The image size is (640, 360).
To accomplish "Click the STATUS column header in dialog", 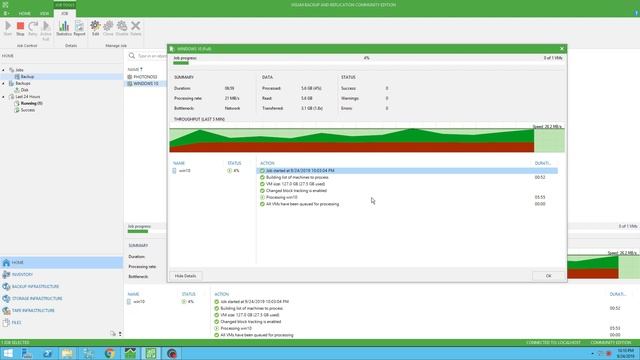I will tap(234, 163).
